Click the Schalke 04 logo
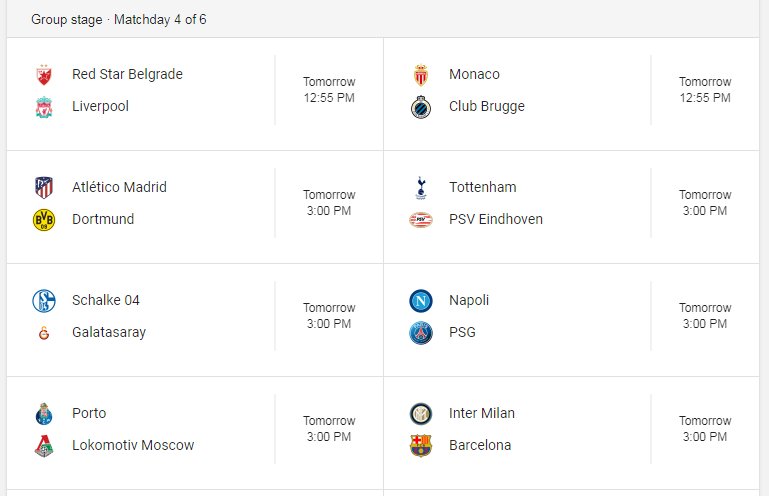769x496 pixels. click(44, 301)
